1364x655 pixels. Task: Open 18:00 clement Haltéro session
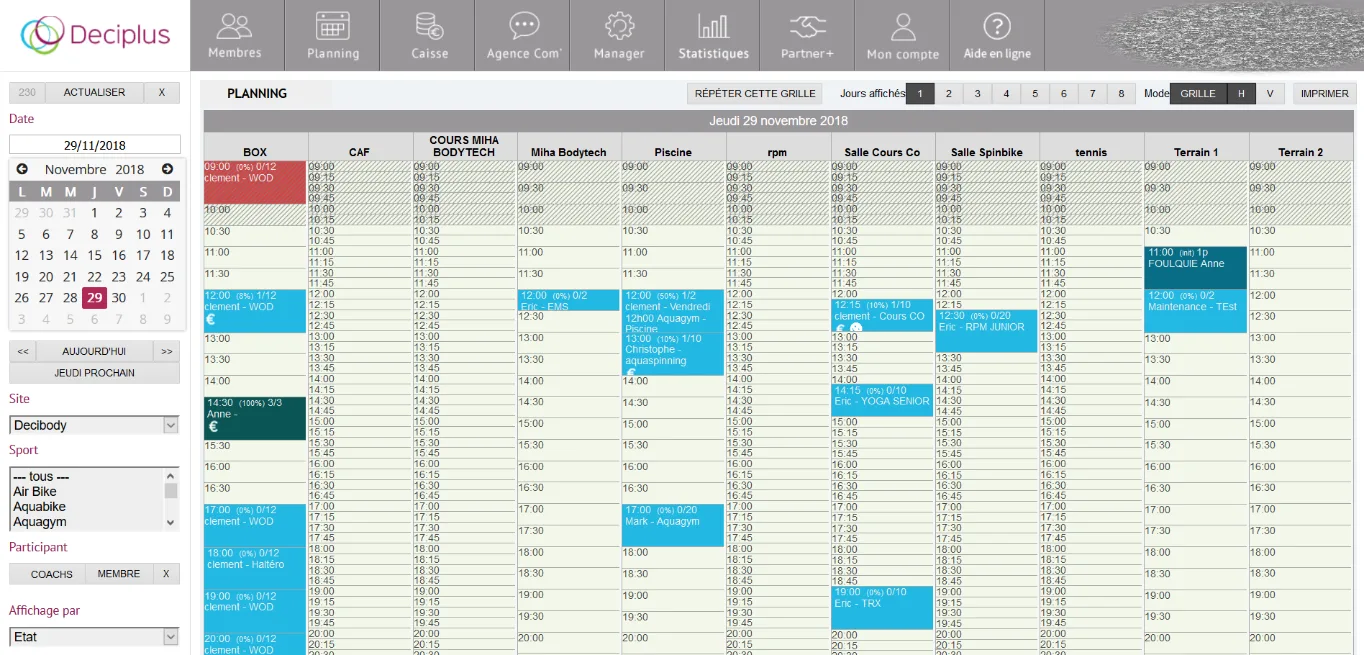click(255, 567)
